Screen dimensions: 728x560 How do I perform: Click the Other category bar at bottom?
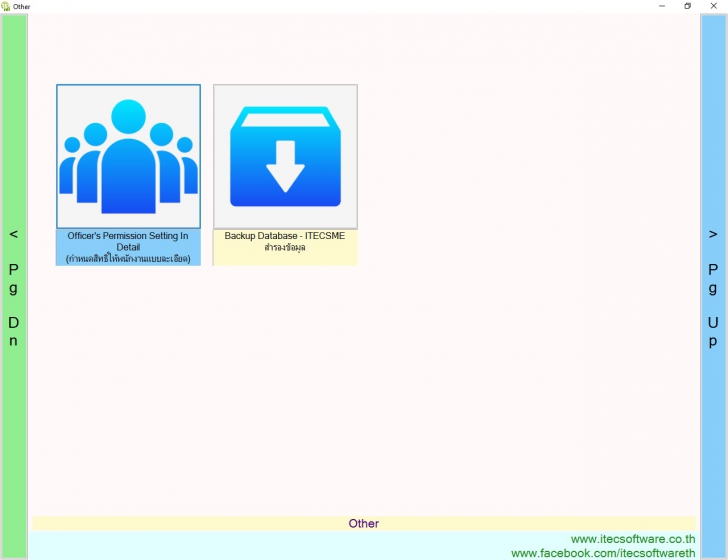364,523
